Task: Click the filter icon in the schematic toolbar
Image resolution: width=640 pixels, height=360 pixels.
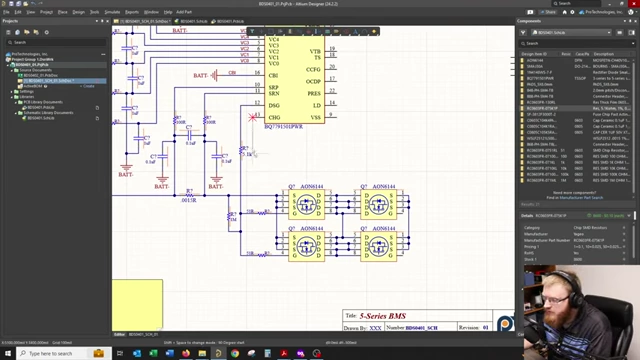Action: (x=252, y=31)
